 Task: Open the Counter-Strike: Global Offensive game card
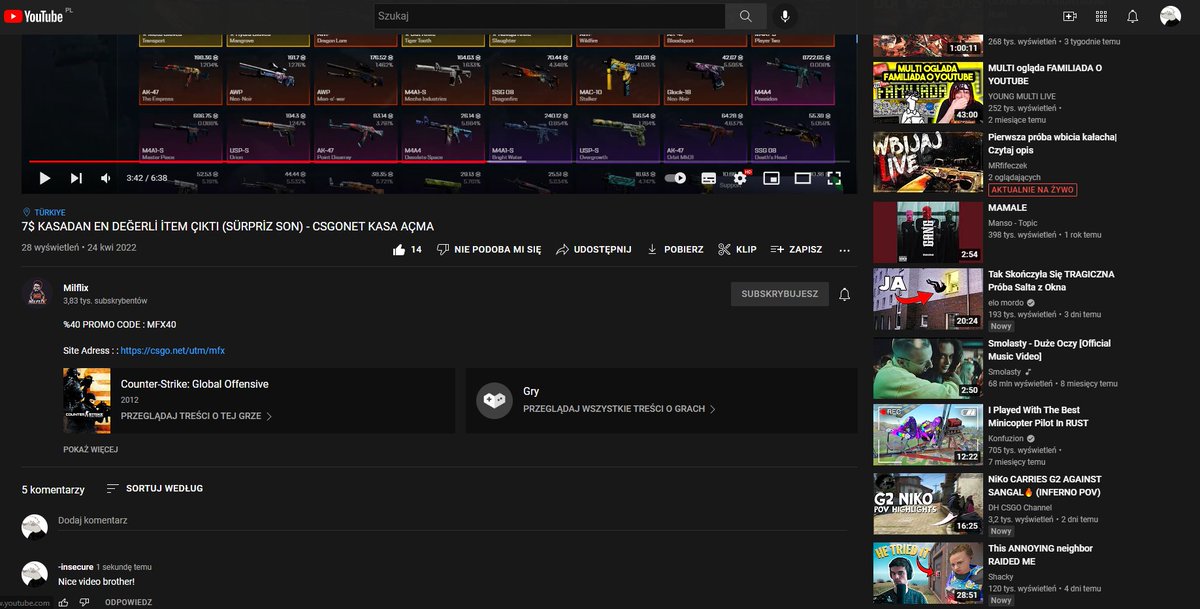(x=259, y=400)
